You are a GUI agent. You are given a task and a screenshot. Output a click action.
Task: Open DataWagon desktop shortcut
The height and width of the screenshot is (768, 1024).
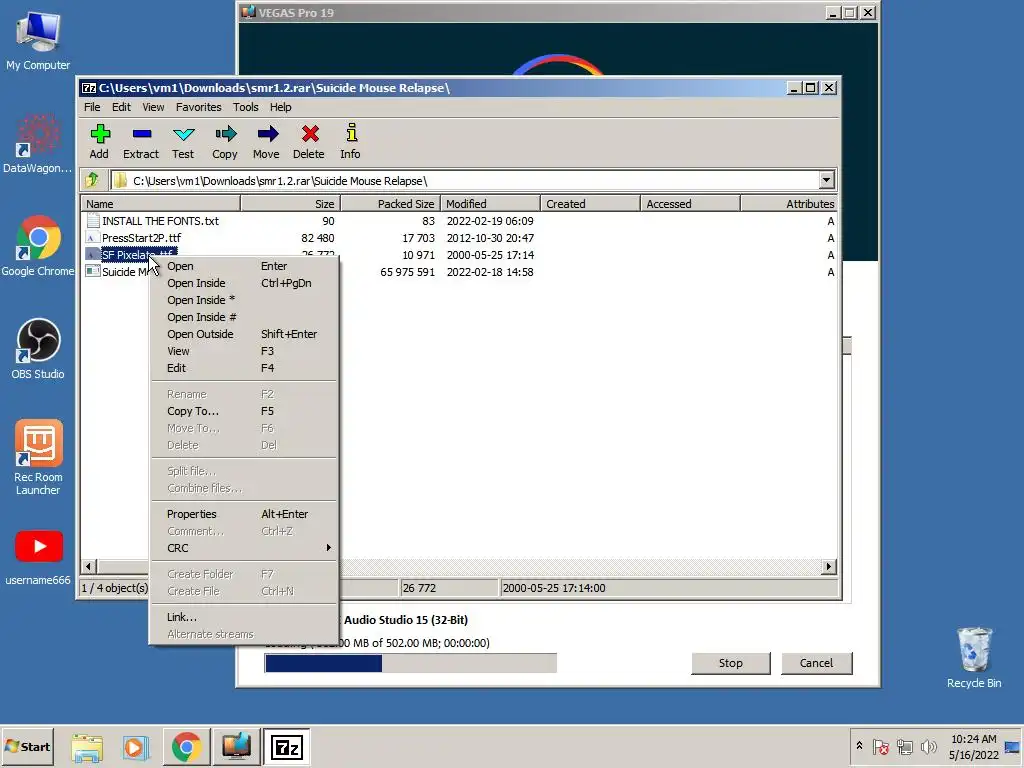(38, 144)
